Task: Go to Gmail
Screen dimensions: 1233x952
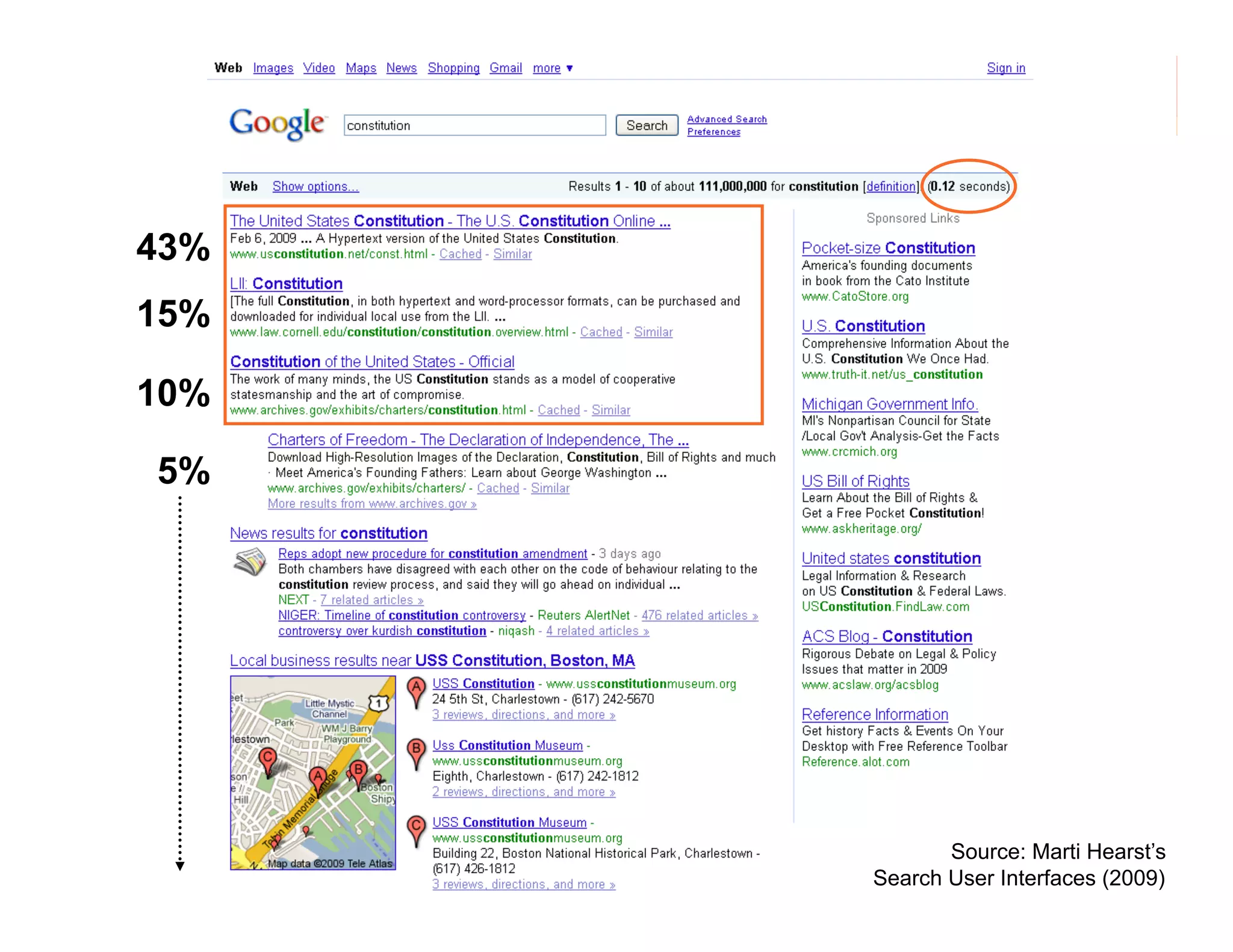Action: (x=506, y=68)
